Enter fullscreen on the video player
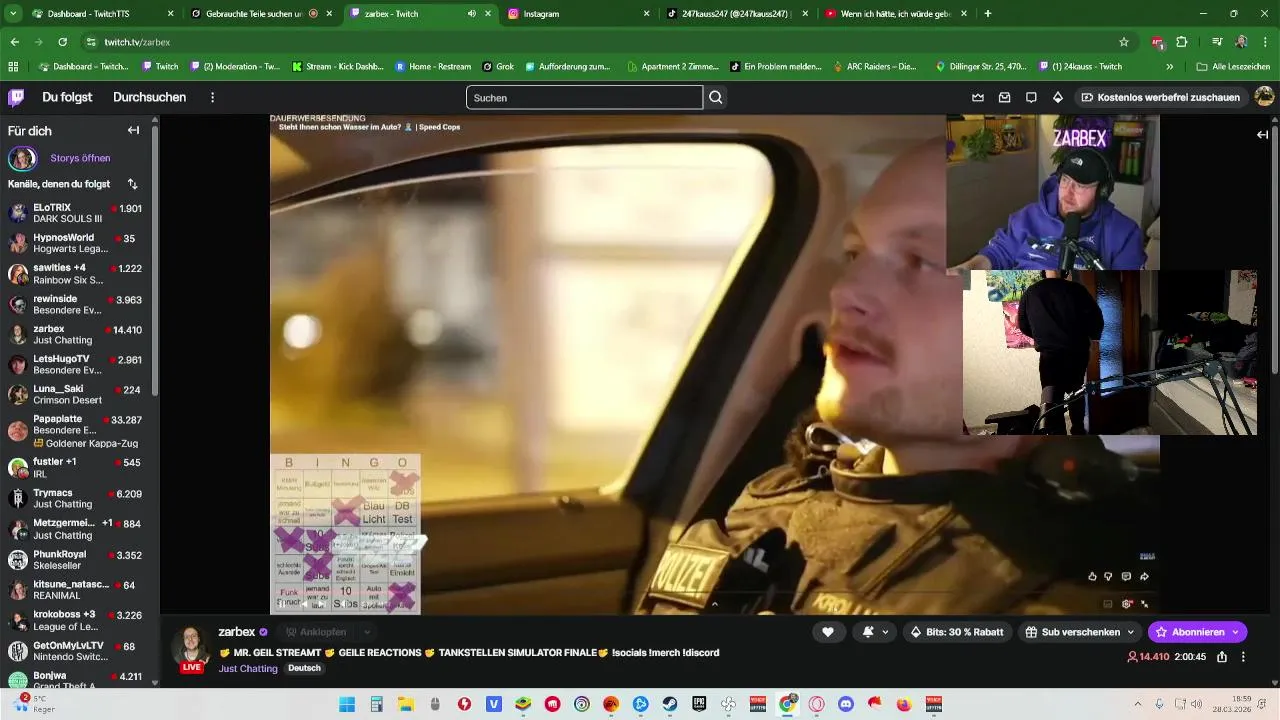Screen dimensions: 1280x720 1145,604
